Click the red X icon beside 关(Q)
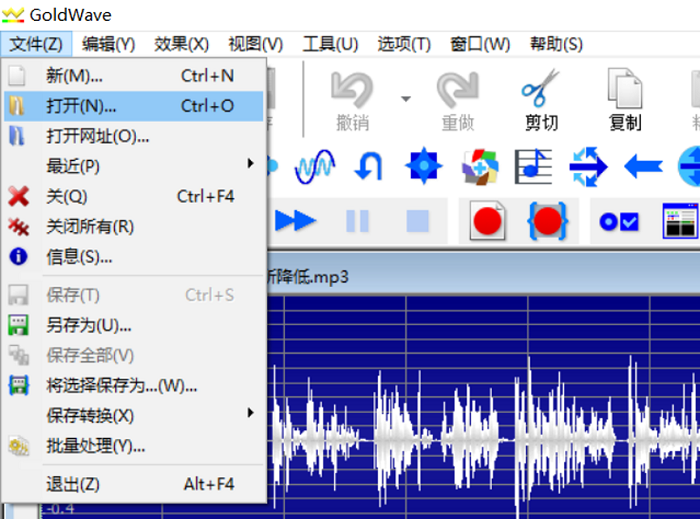Screen dimensions: 700x519 (x=18, y=196)
